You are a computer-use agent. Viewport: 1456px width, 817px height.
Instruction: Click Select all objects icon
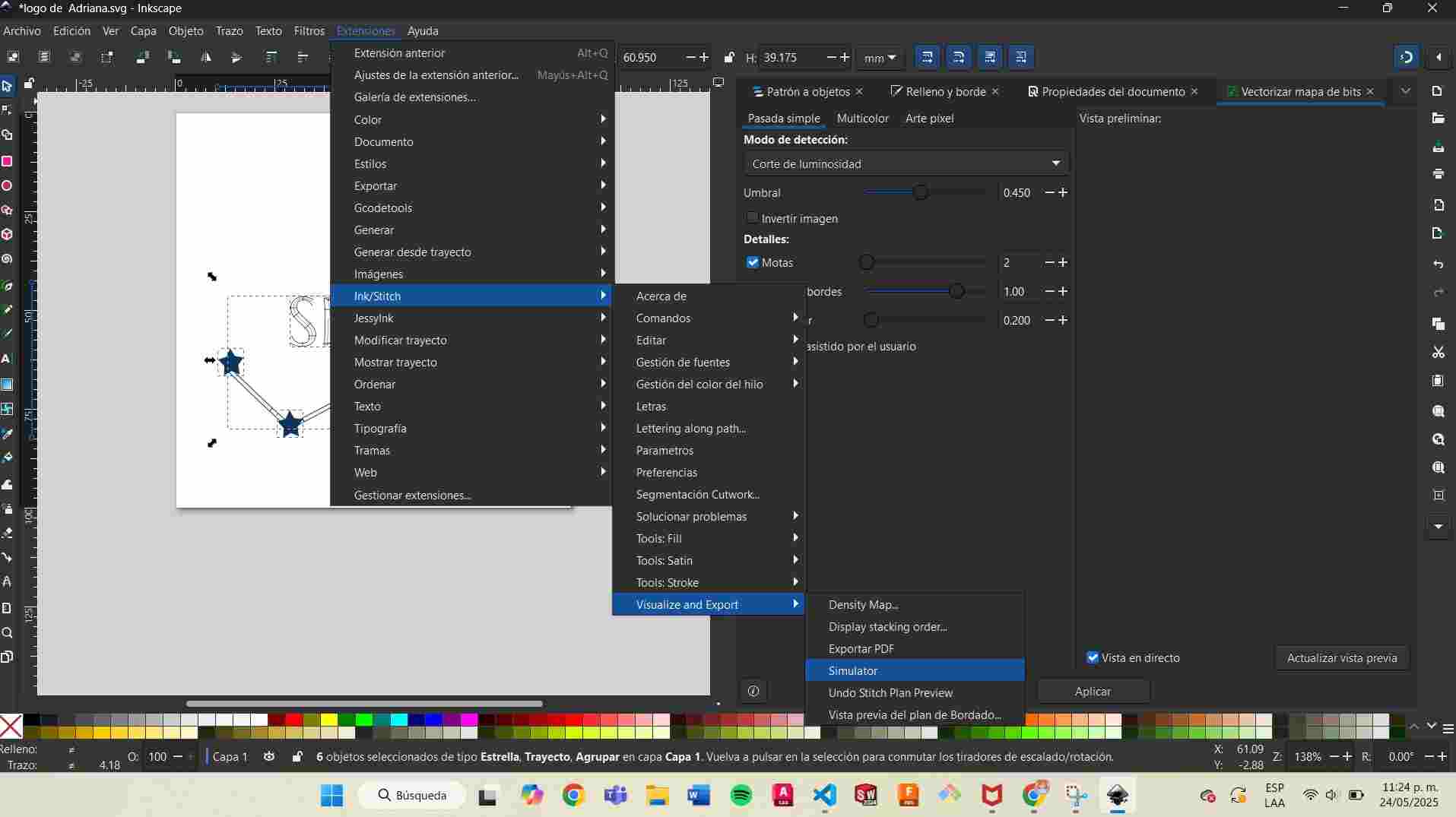[13, 57]
